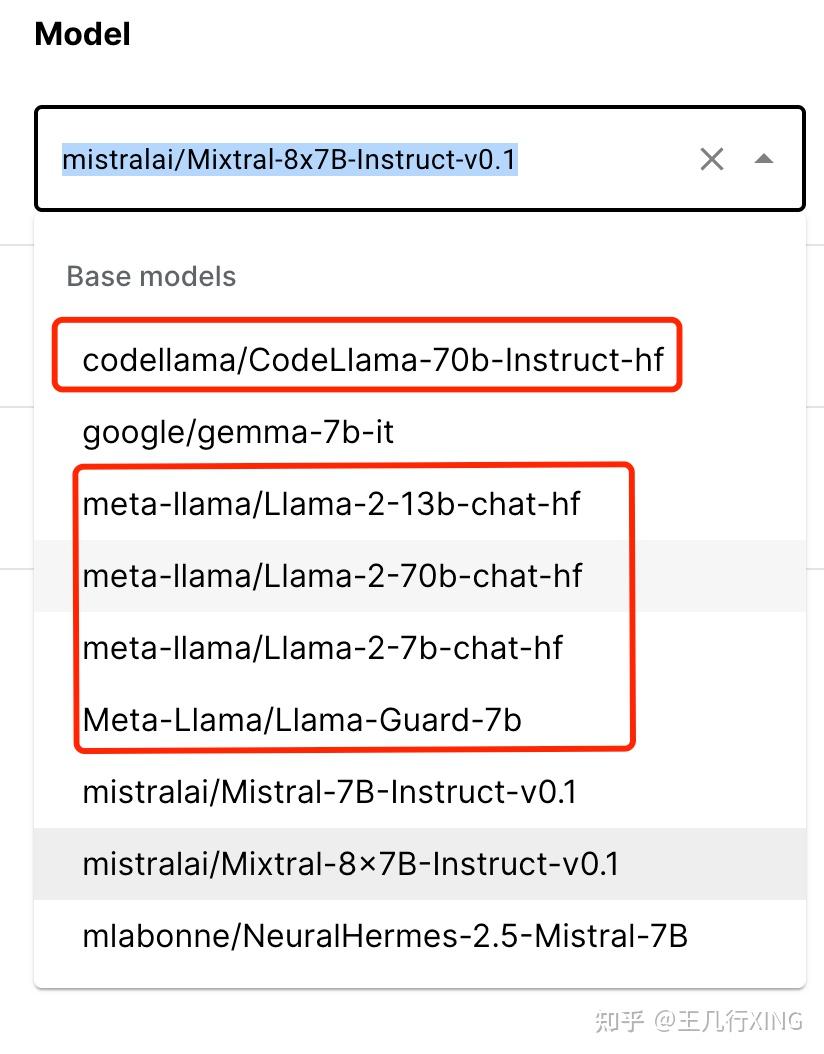
Task: Pick meta-llama/Llama-2-70b-chat-hf option
Action: click(x=332, y=576)
